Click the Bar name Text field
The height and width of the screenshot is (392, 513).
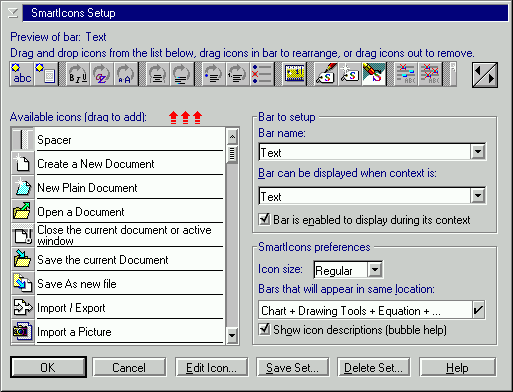[365, 152]
